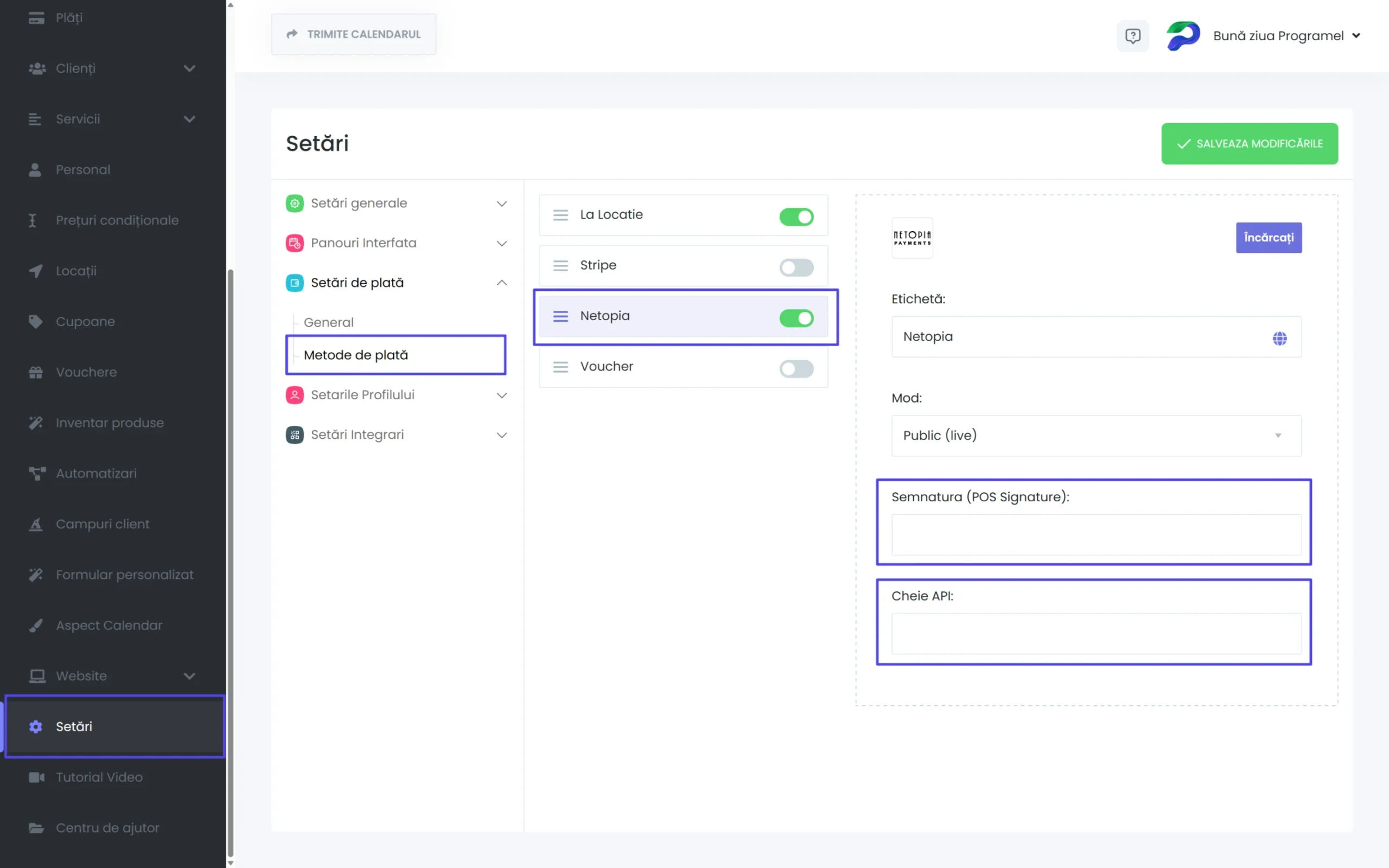Disable the La Locatie payment toggle
Screen dimensions: 1389x868
[796, 217]
